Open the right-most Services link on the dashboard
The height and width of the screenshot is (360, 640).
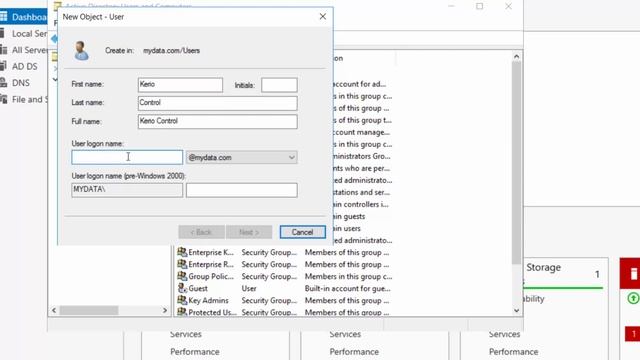(504, 334)
